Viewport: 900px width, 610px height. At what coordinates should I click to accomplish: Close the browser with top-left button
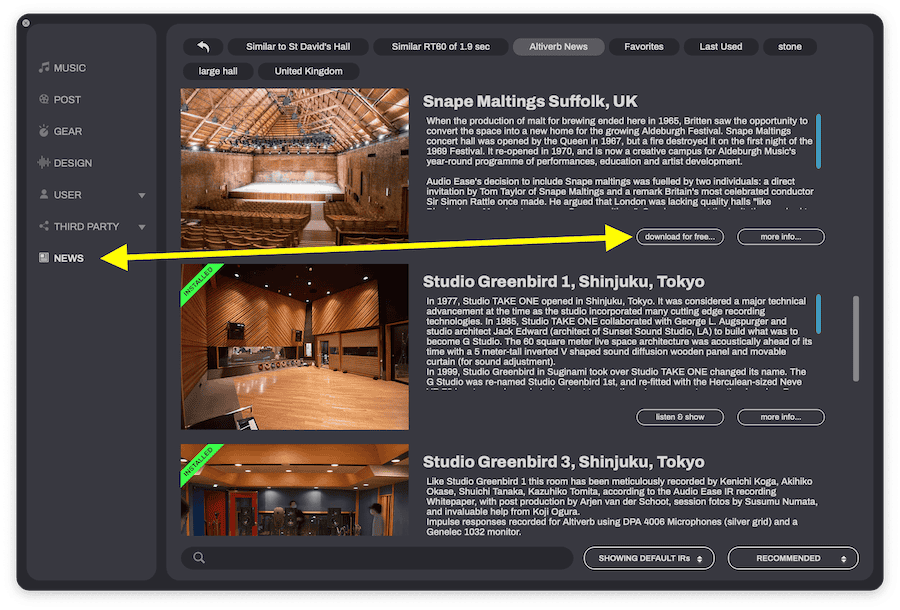click(26, 23)
